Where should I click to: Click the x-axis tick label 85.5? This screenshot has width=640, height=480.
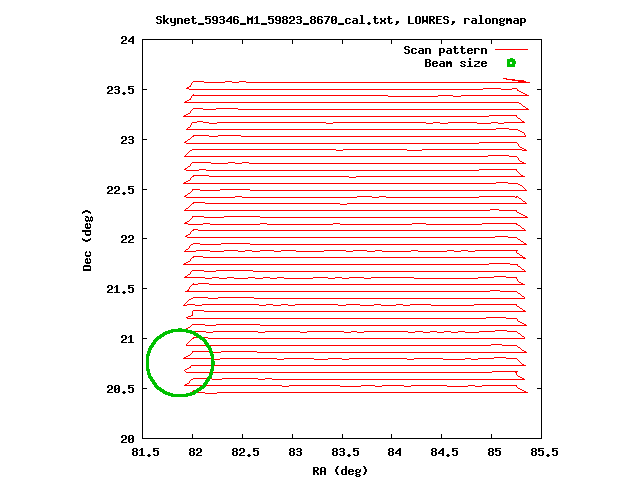coord(544,452)
